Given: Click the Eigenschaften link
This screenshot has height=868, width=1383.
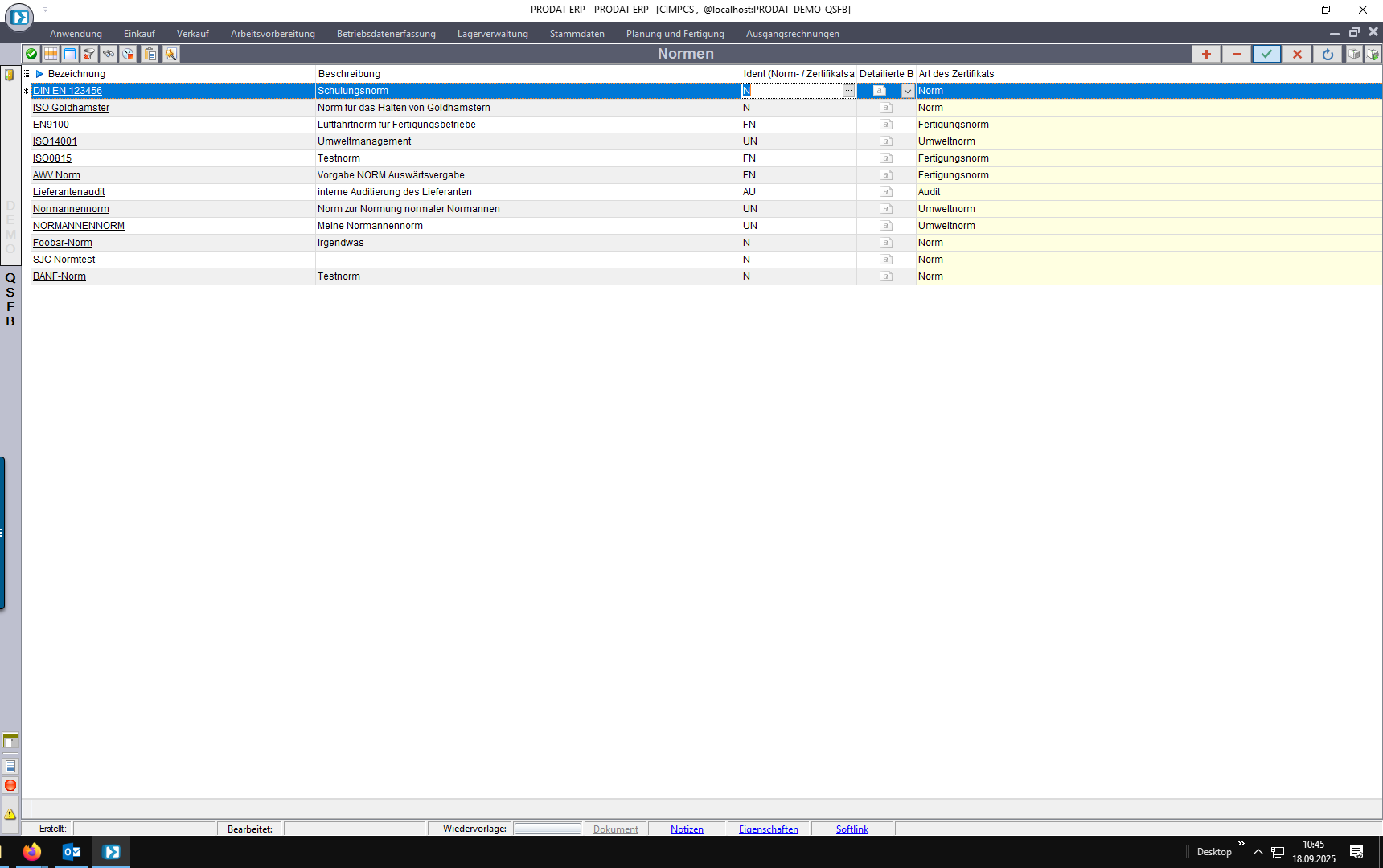Looking at the screenshot, I should (x=768, y=829).
